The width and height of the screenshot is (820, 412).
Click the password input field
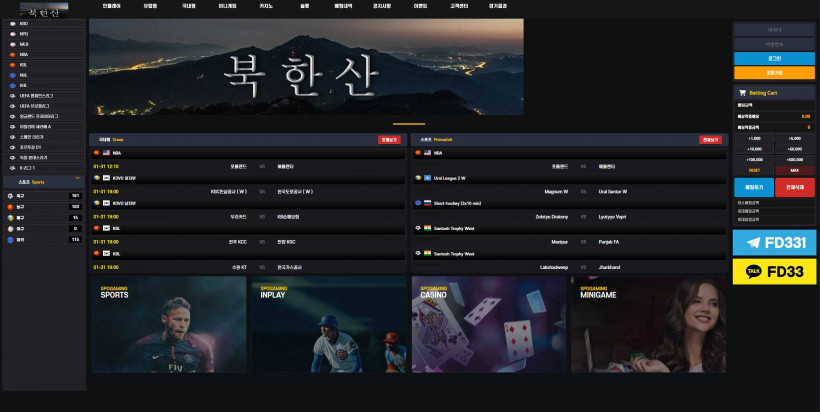pyautogui.click(x=774, y=44)
